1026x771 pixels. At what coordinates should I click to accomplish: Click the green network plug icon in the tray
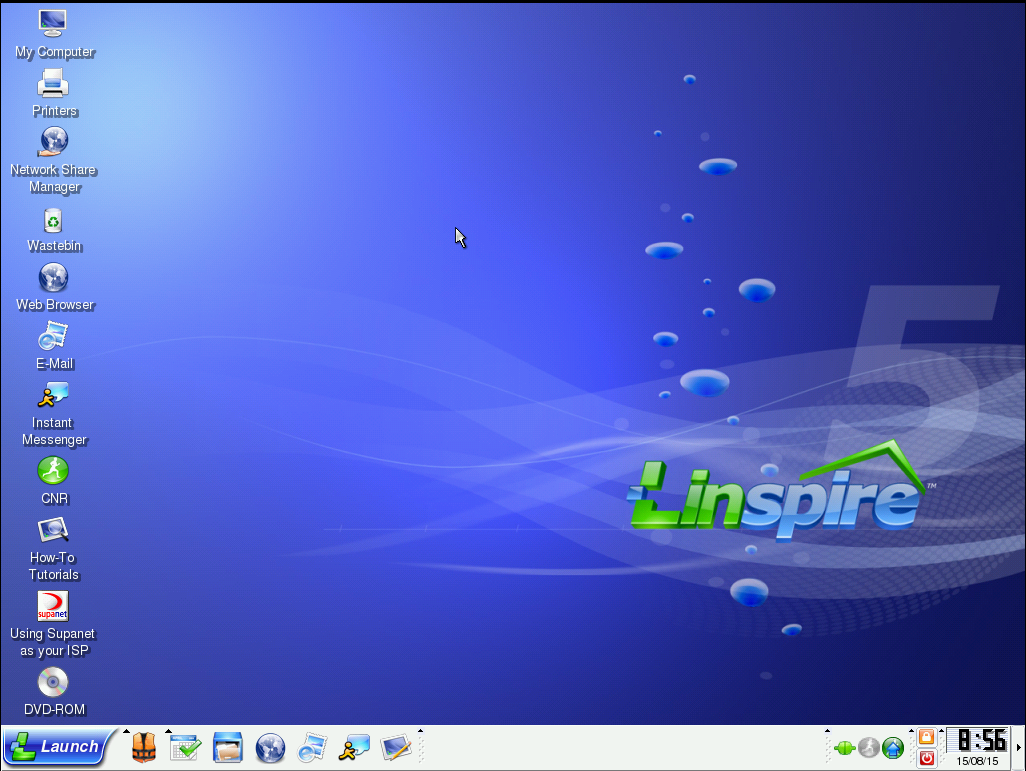(844, 747)
